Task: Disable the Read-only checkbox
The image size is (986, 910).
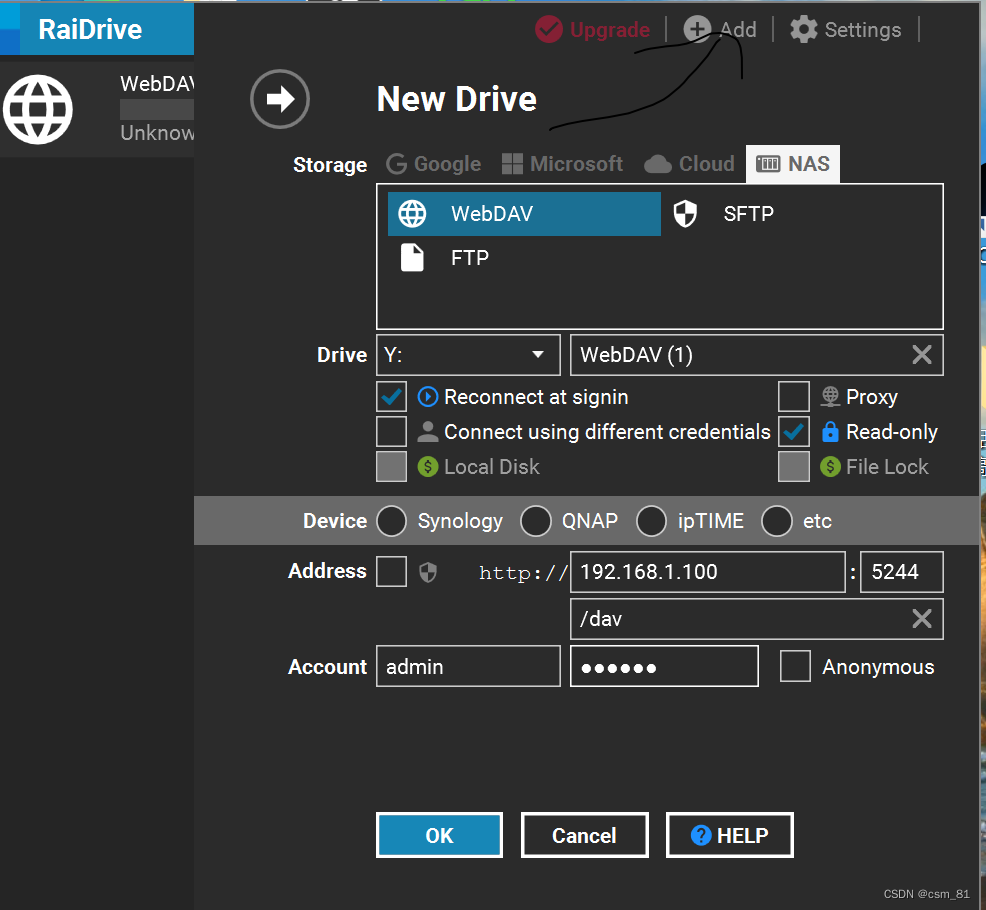Action: point(794,432)
